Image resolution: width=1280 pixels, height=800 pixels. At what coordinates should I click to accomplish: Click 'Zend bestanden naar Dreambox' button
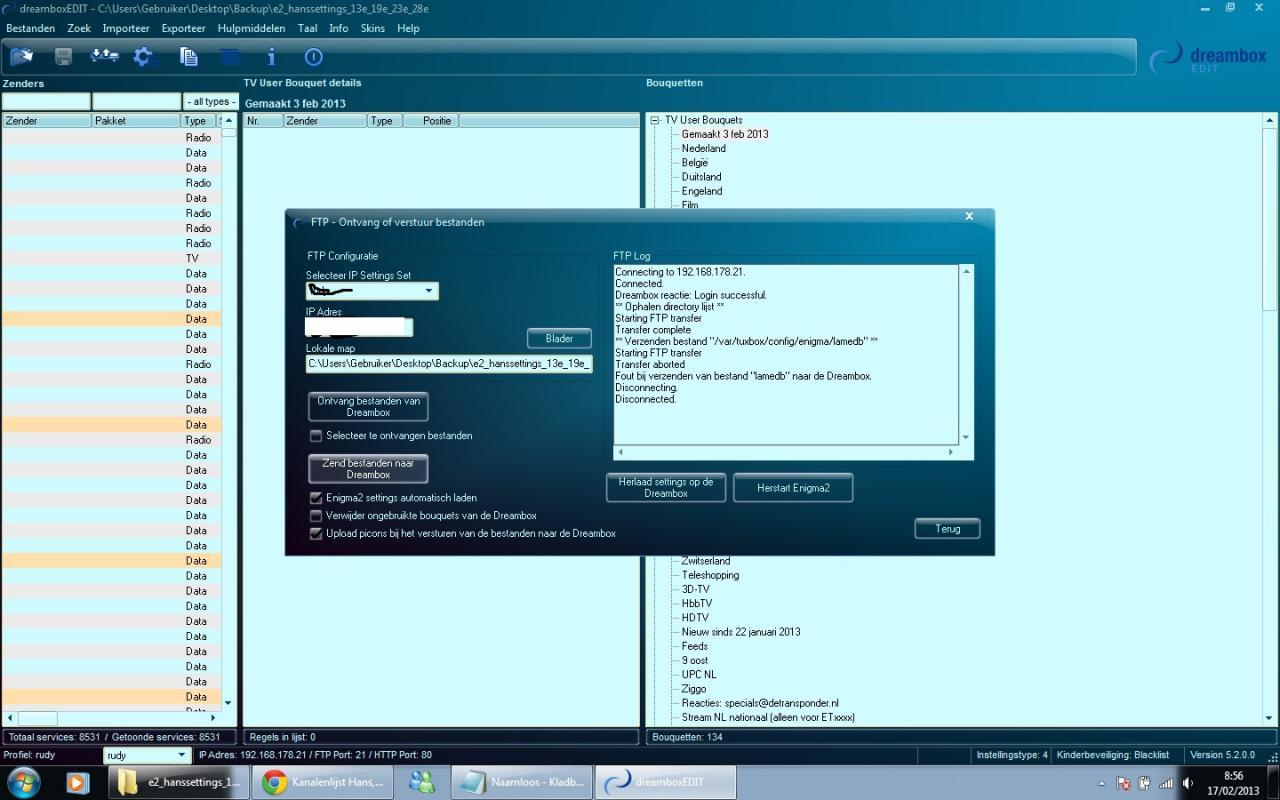(368, 469)
